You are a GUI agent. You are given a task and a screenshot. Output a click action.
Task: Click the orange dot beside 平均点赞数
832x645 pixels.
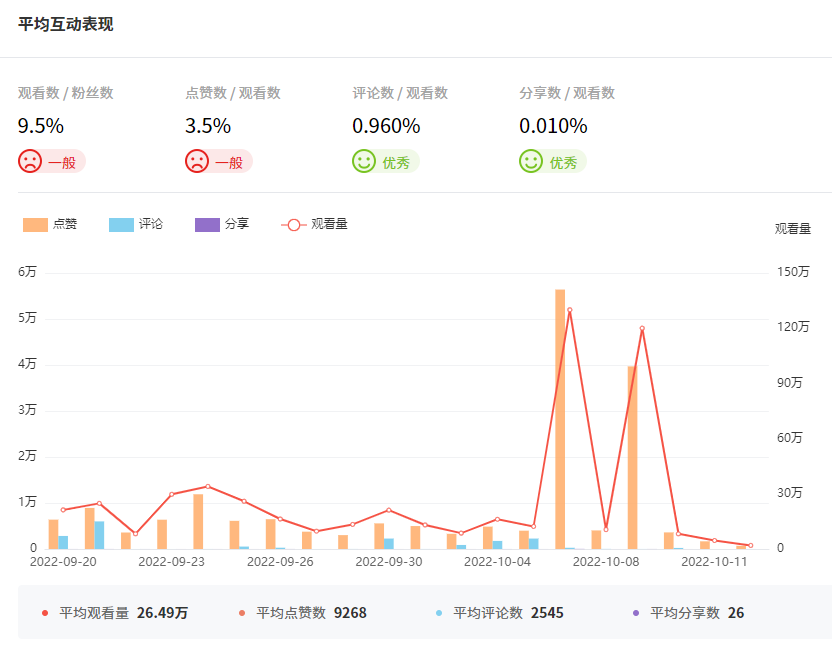241,613
